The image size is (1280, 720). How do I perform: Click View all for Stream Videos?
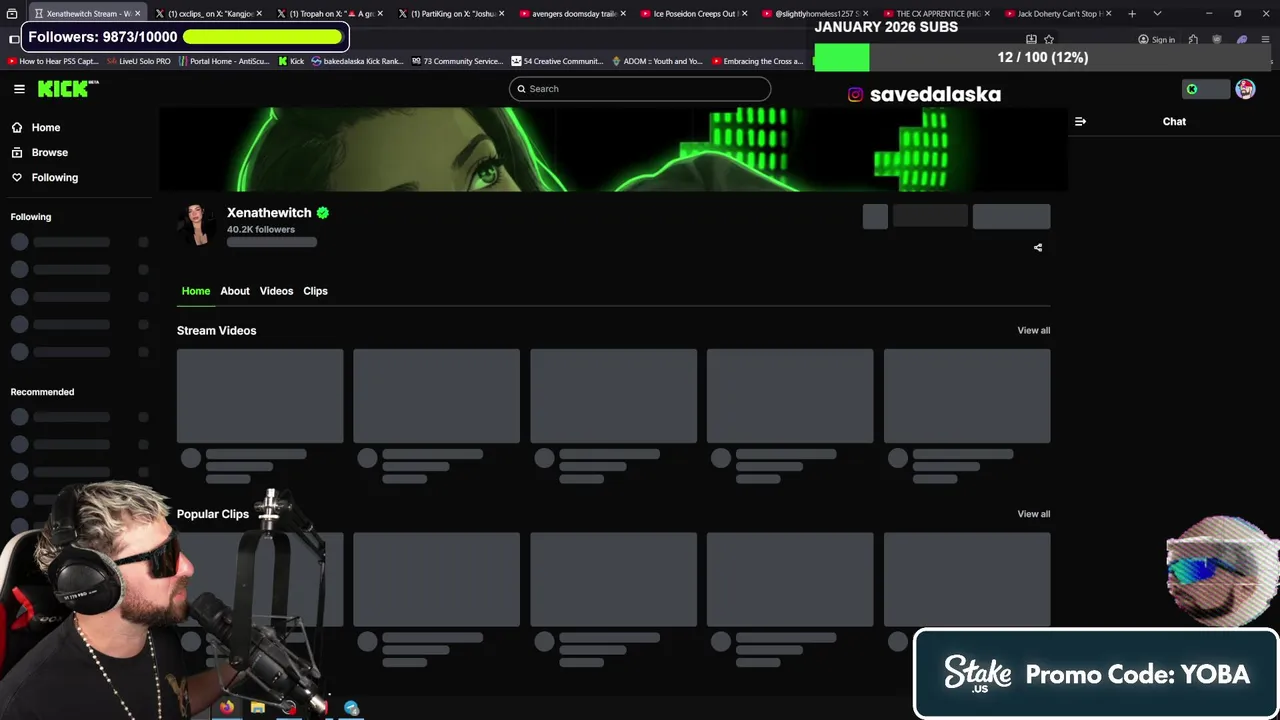click(1033, 331)
